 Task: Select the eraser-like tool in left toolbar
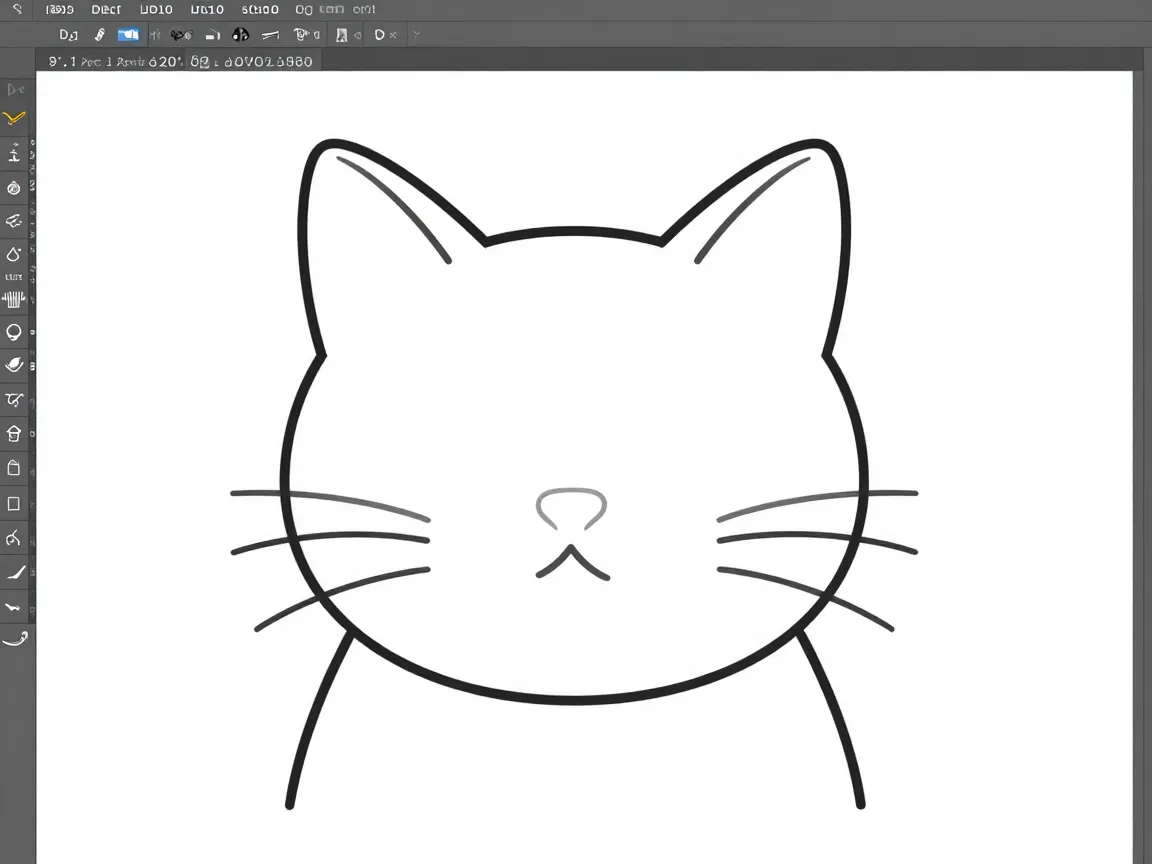pos(13,220)
